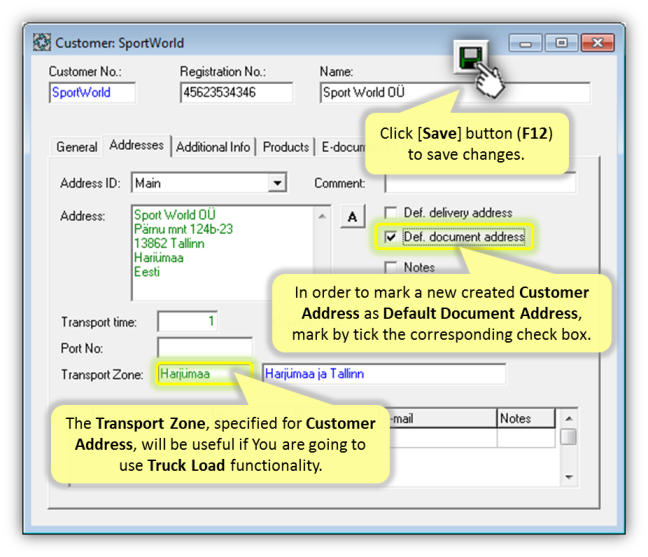Click the 'A' address format button
Image resolution: width=648 pixels, height=557 pixels.
point(353,217)
